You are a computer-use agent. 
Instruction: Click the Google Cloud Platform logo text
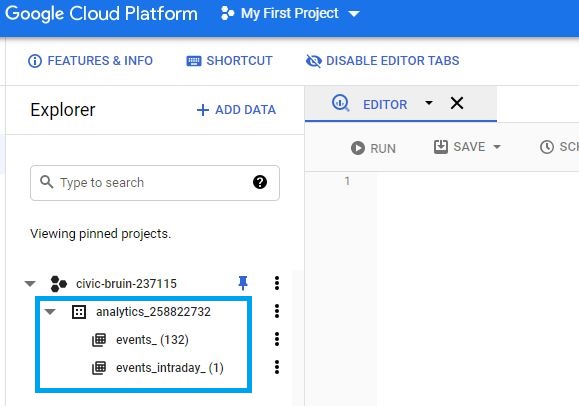(101, 14)
